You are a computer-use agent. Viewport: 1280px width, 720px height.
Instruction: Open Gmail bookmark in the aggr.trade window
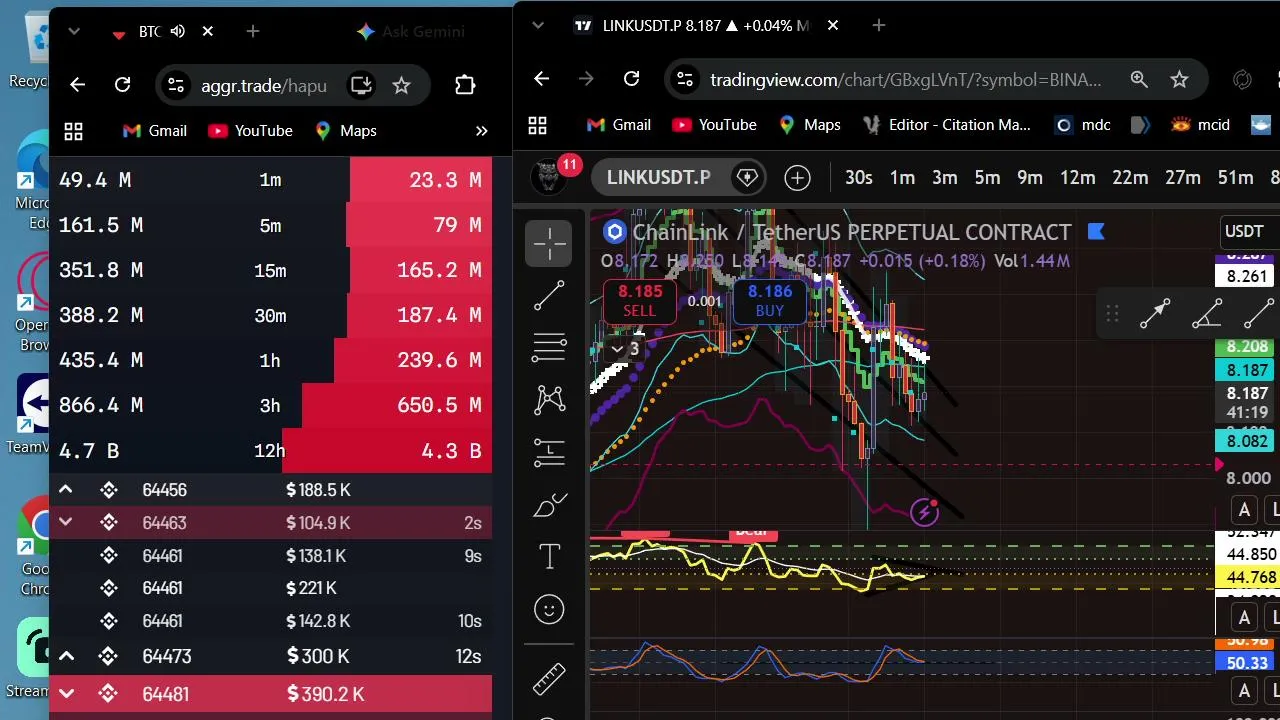coord(154,131)
